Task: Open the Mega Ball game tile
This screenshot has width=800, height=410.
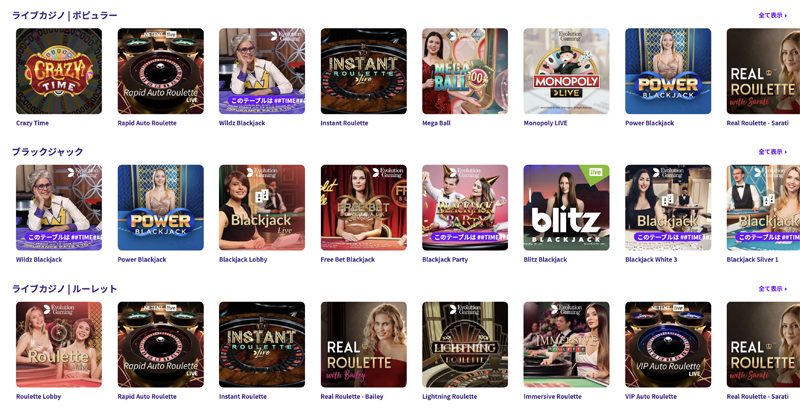Action: [x=465, y=71]
